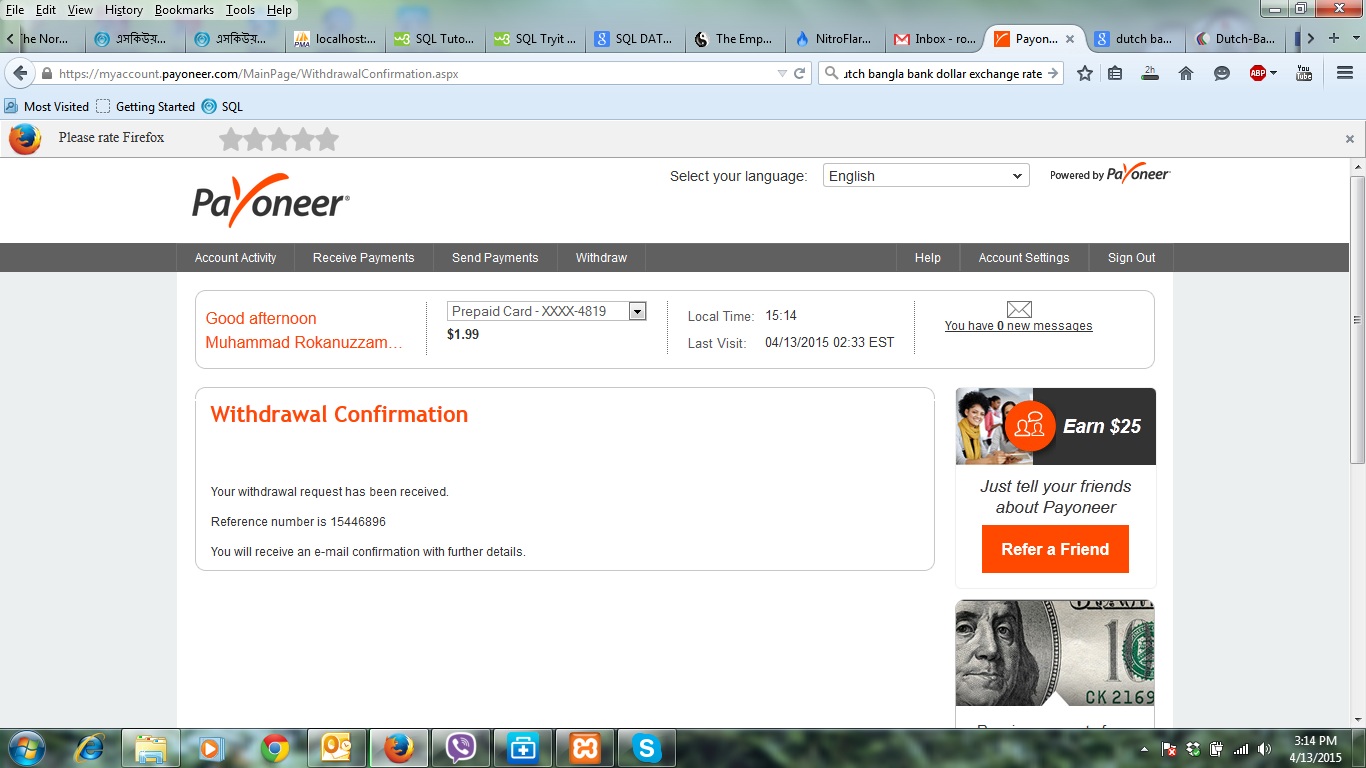Open Skype from the taskbar
The height and width of the screenshot is (768, 1366).
[647, 748]
